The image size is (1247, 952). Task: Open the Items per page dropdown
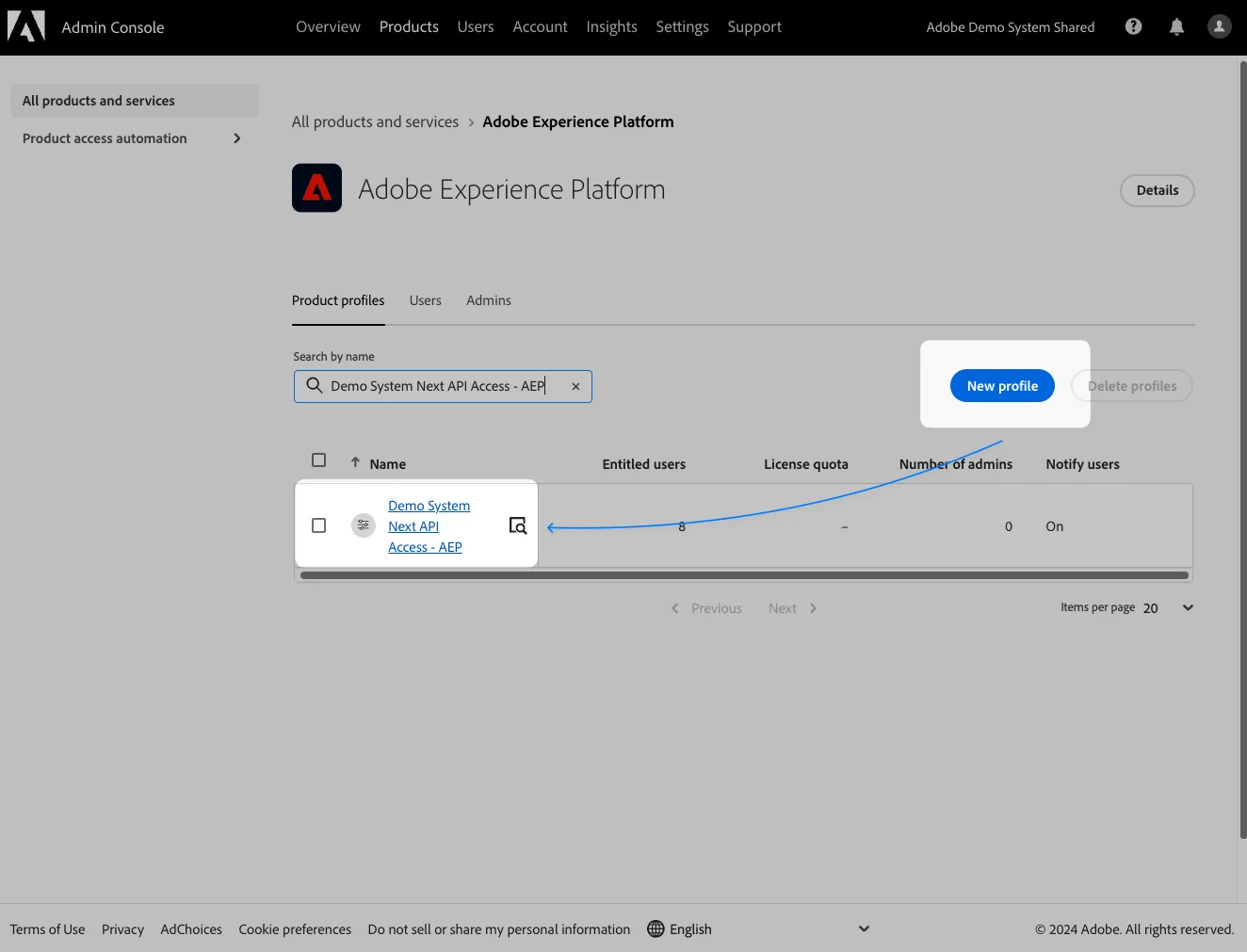coord(1168,608)
